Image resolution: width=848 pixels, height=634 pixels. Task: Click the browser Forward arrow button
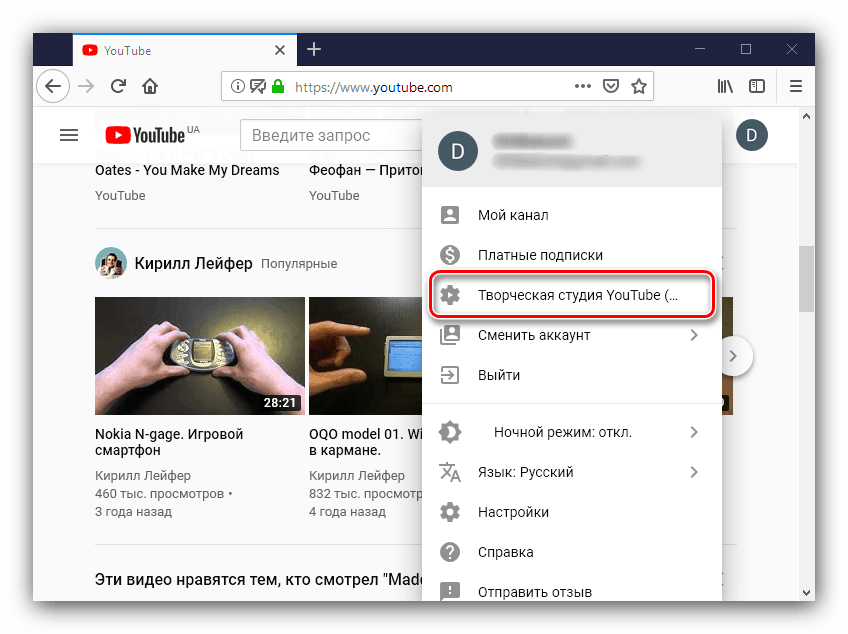tap(86, 86)
